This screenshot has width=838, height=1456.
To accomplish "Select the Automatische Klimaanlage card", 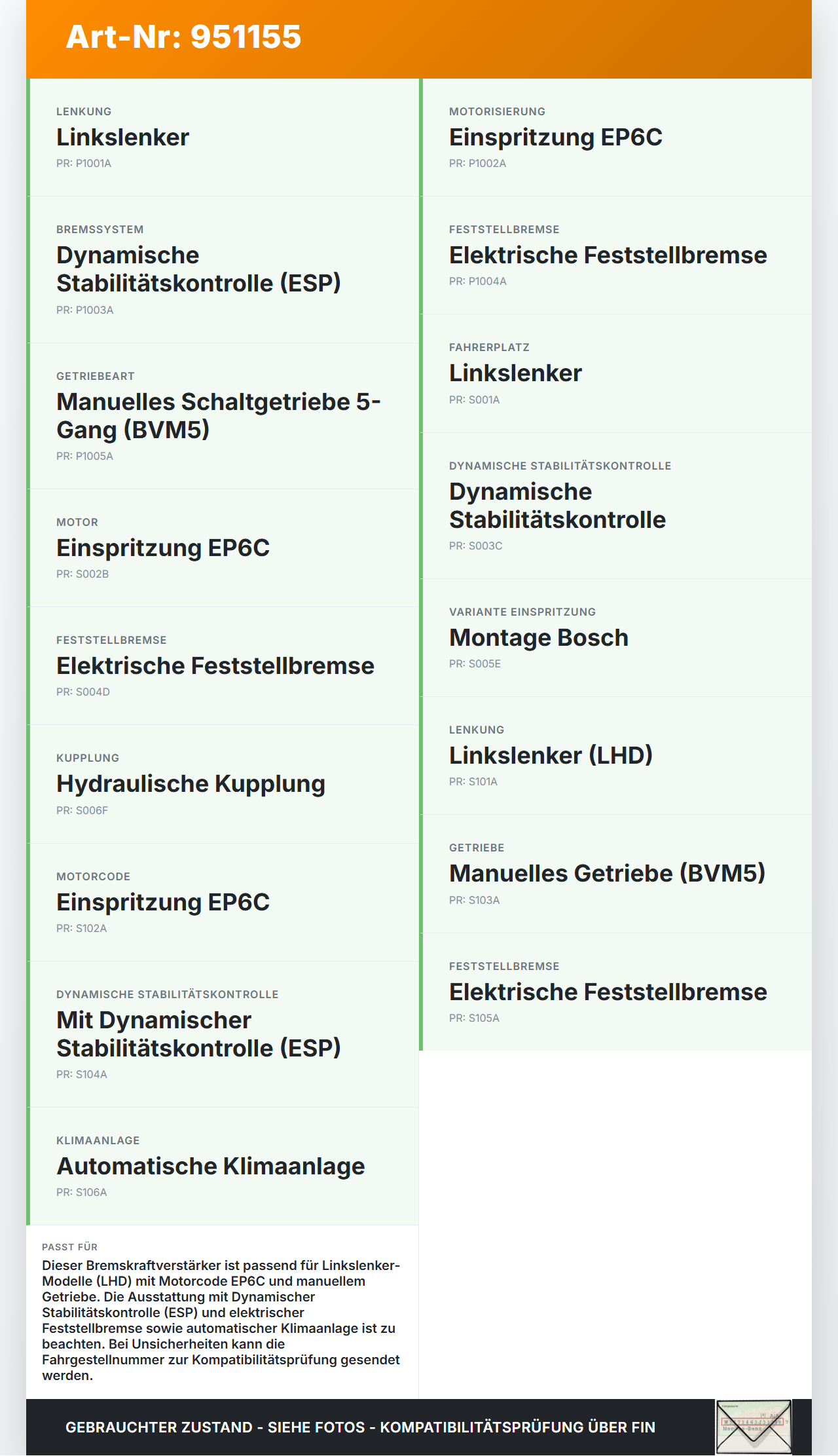I will pyautogui.click(x=223, y=1167).
